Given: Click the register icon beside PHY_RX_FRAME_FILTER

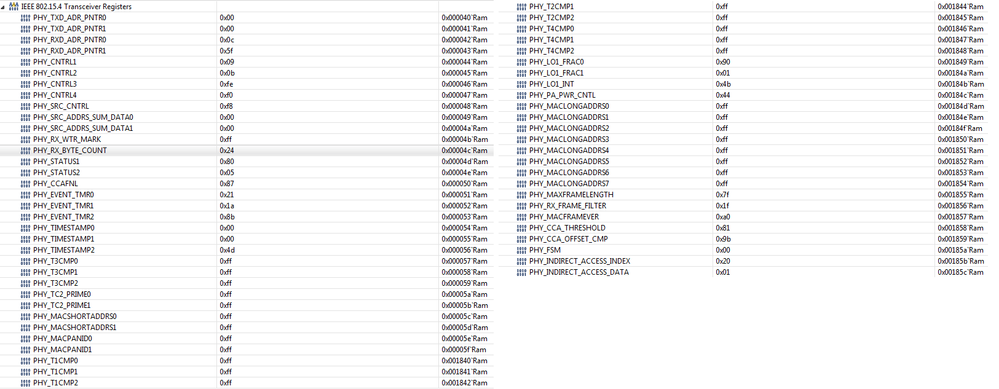Looking at the screenshot, I should (522, 206).
